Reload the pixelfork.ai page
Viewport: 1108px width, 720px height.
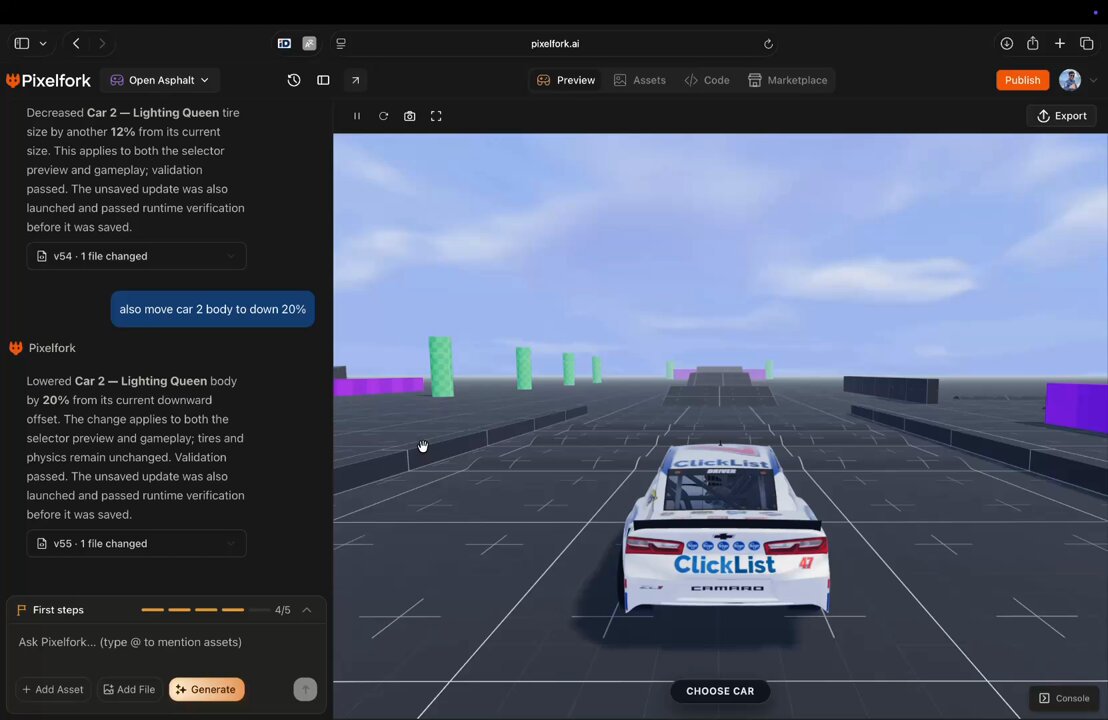[768, 44]
